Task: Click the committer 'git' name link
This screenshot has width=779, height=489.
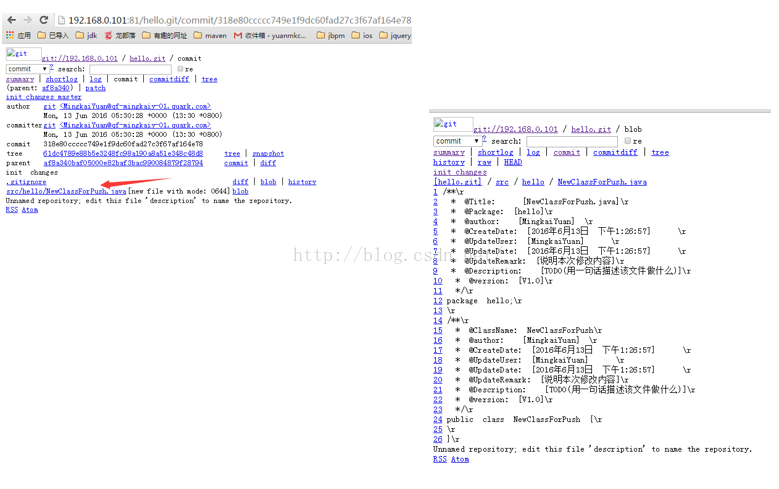Action: [x=49, y=125]
